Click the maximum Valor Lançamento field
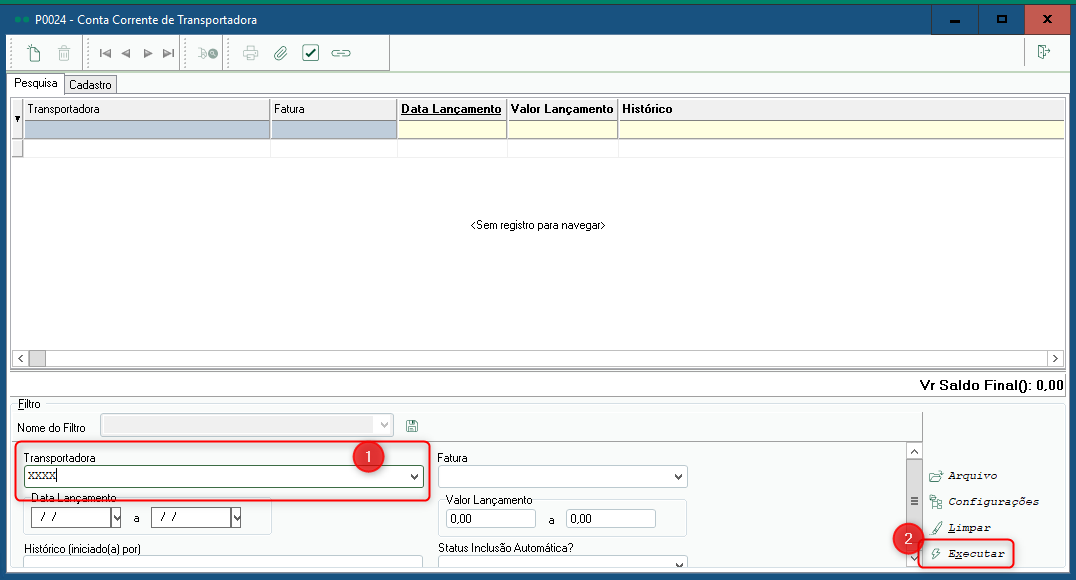This screenshot has width=1076, height=580. (611, 519)
